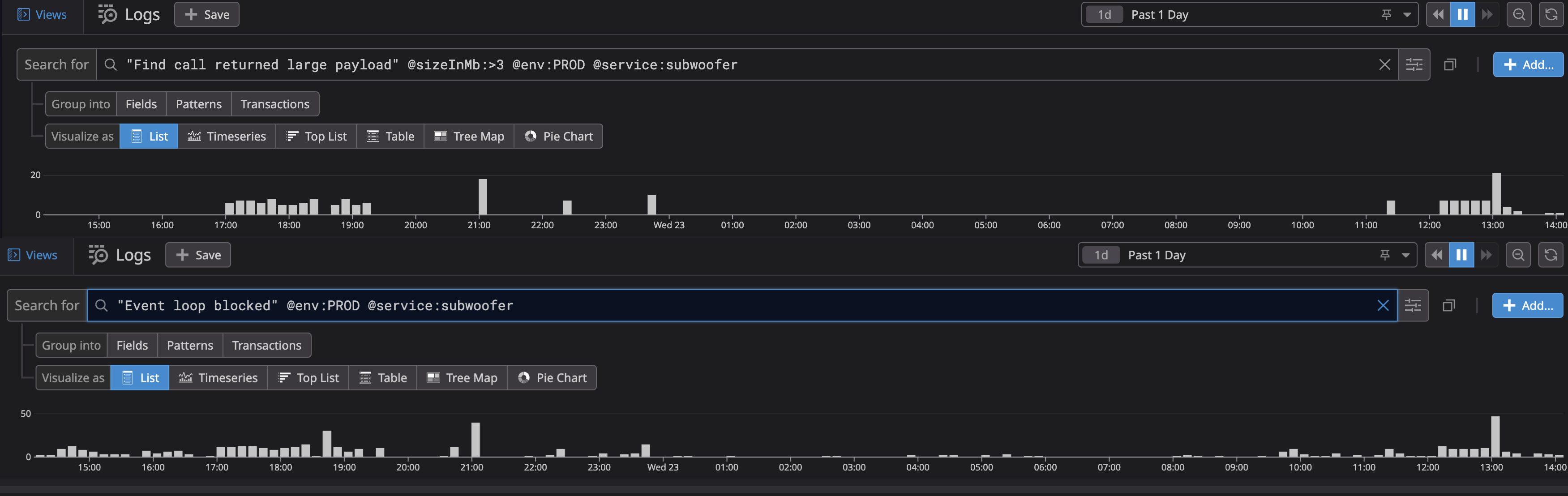The image size is (1568, 496).
Task: Click Save button top panel
Action: point(206,14)
